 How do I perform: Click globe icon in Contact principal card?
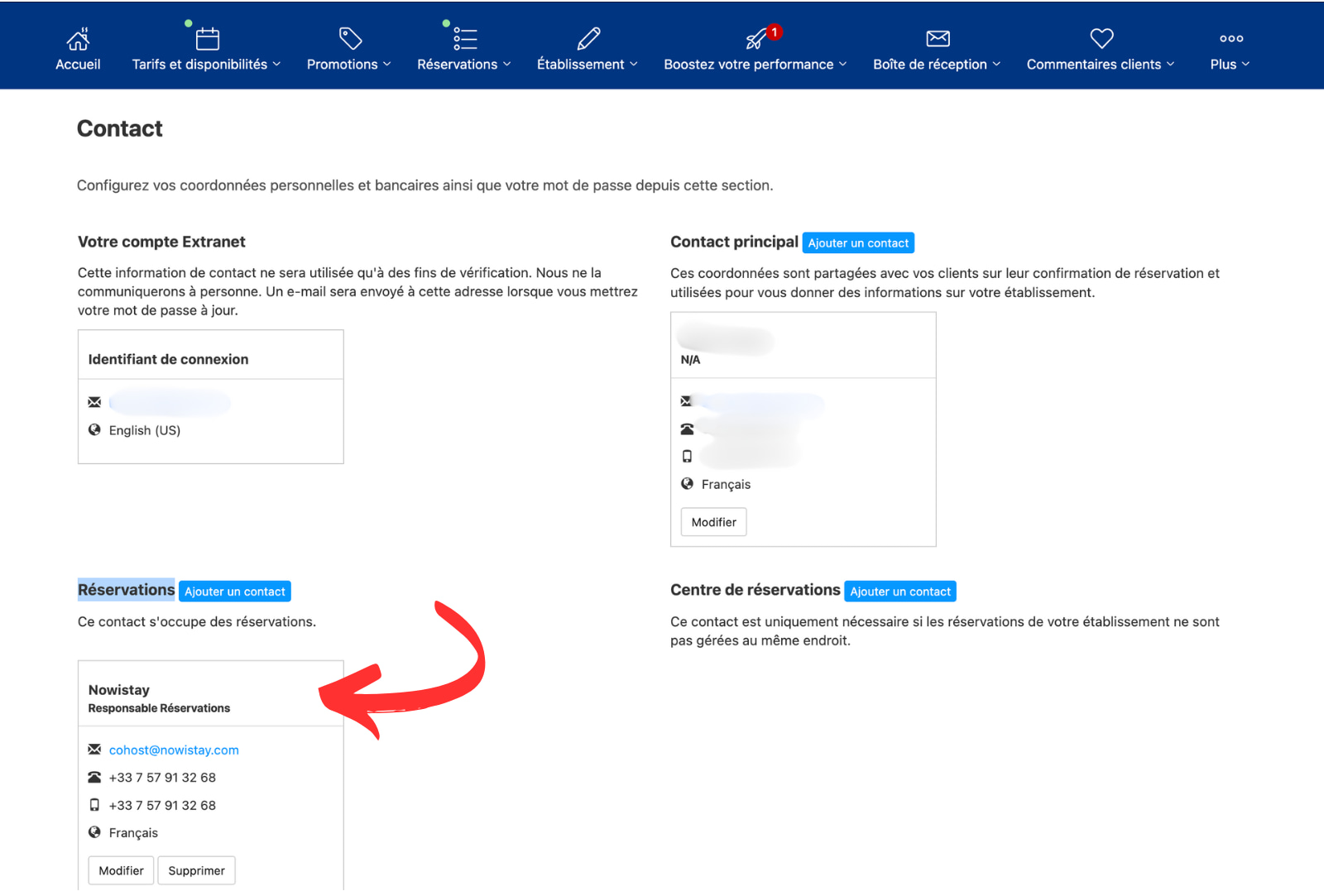(687, 483)
